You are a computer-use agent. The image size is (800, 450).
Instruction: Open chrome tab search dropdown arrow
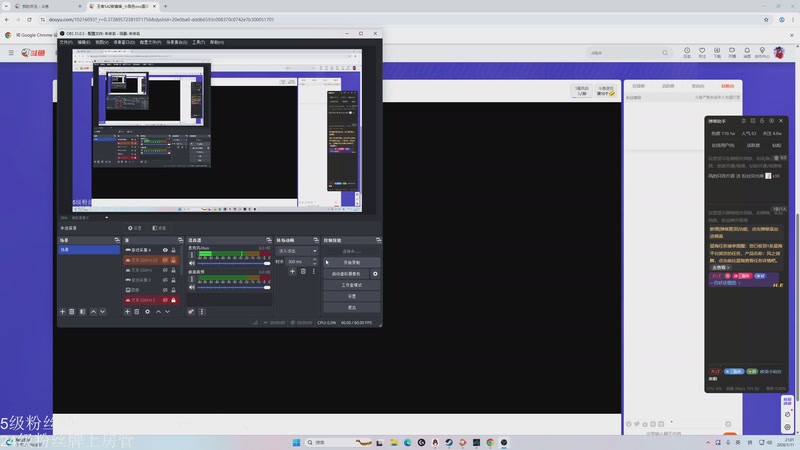(6, 6)
